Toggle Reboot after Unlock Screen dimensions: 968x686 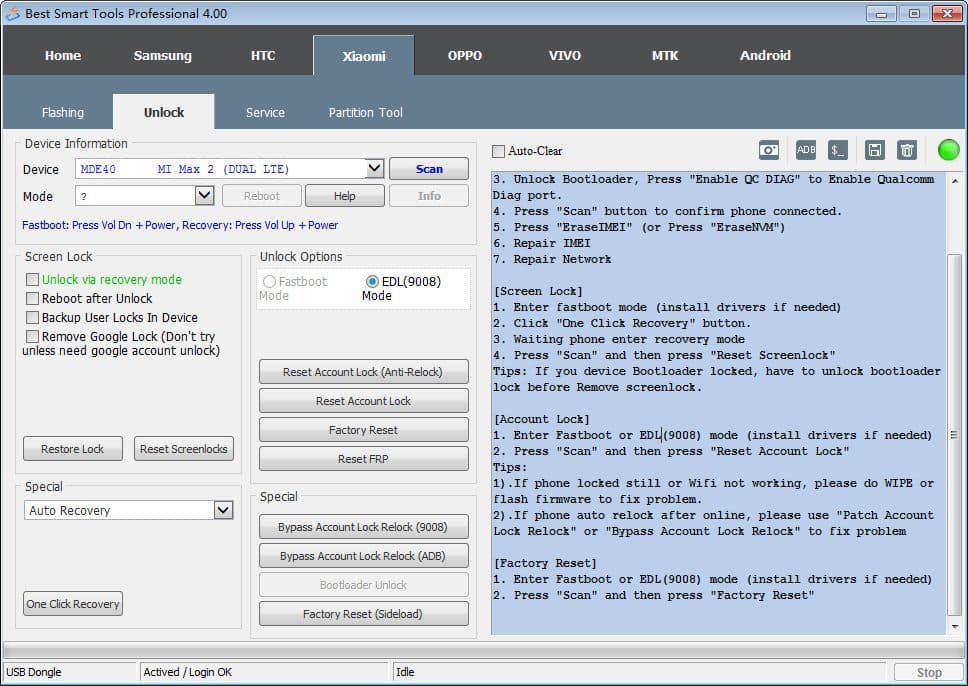point(32,299)
